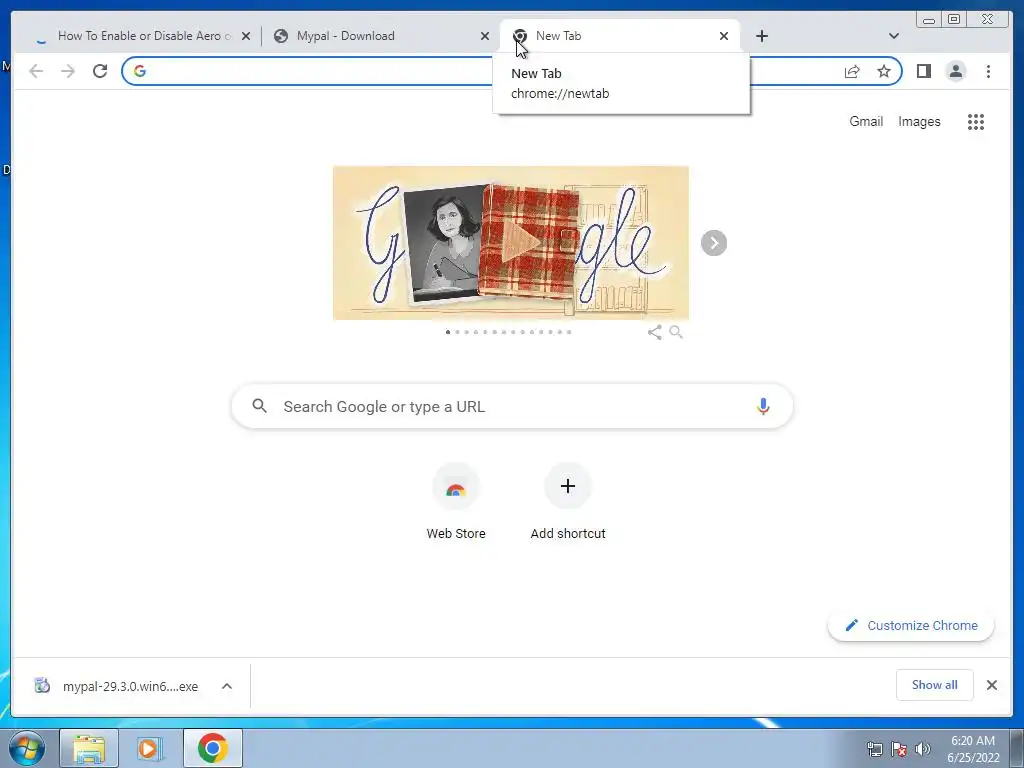Open the network status tray icon
Screen dimensions: 1024x768
coord(874,749)
